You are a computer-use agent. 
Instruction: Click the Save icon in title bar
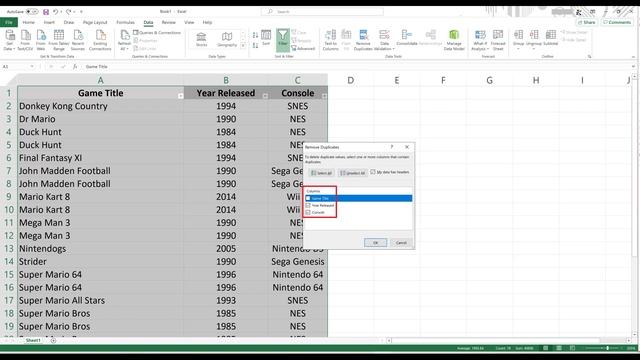[46, 12]
